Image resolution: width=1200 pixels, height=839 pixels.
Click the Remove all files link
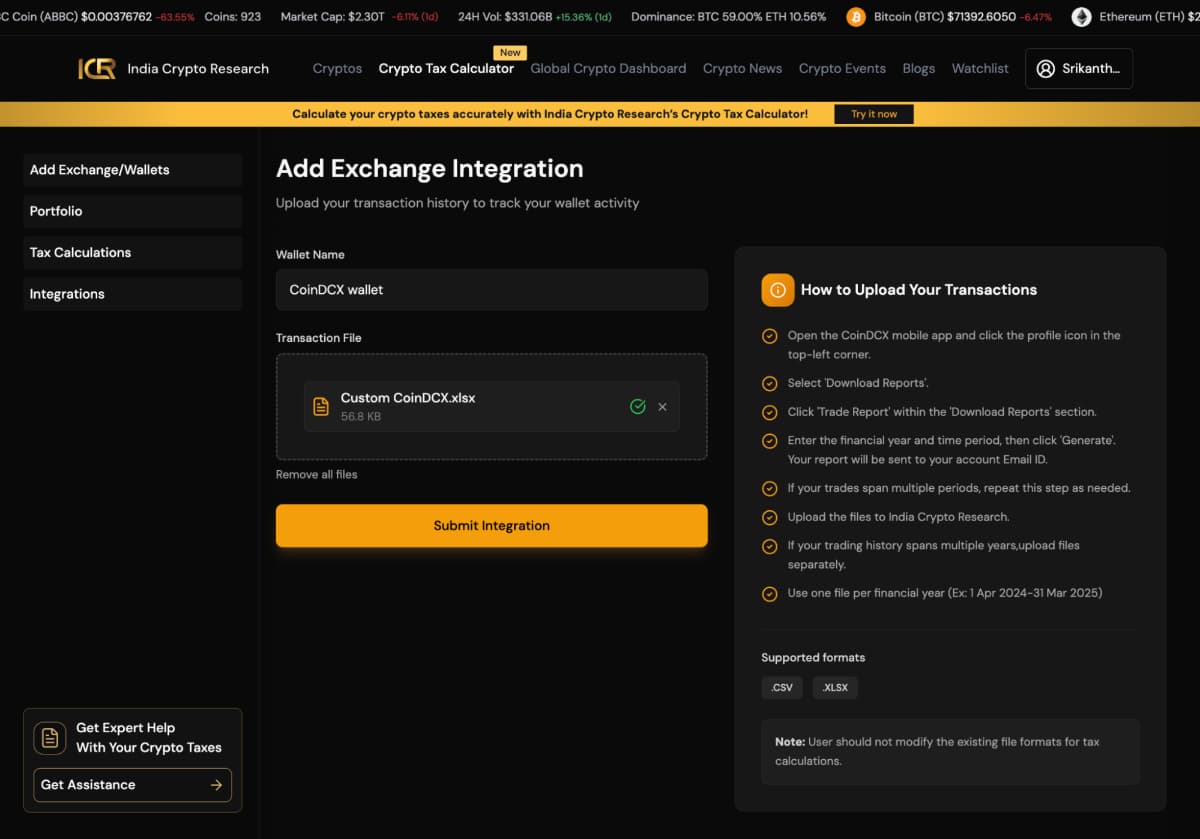[x=316, y=474]
